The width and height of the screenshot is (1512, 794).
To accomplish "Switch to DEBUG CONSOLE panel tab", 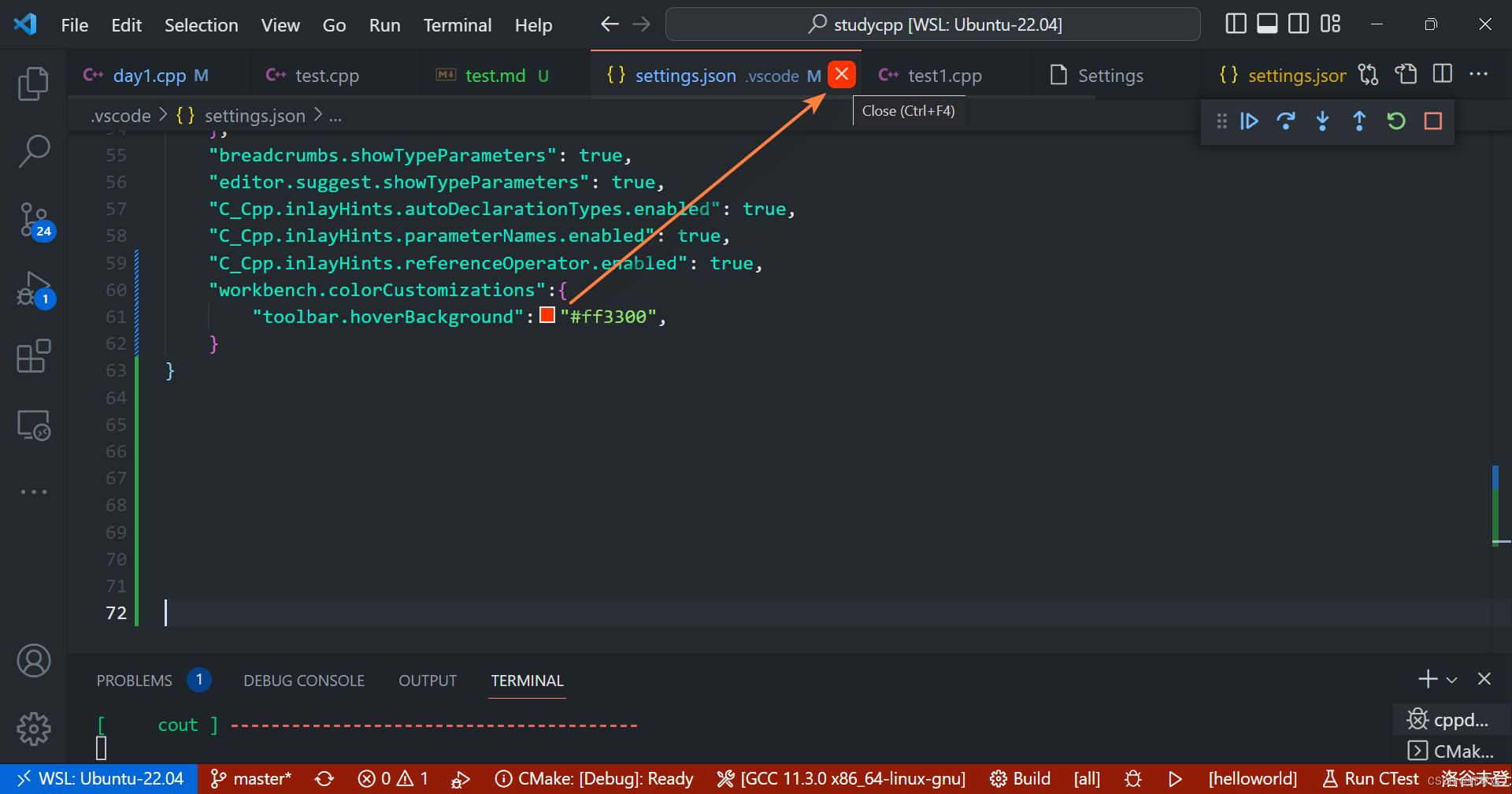I will click(x=304, y=681).
